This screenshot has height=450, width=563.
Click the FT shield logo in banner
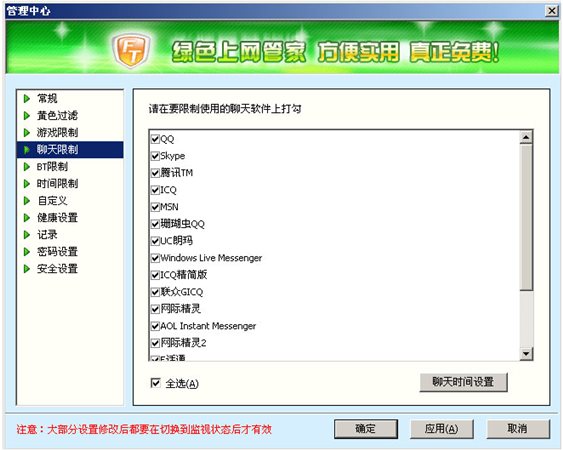131,50
